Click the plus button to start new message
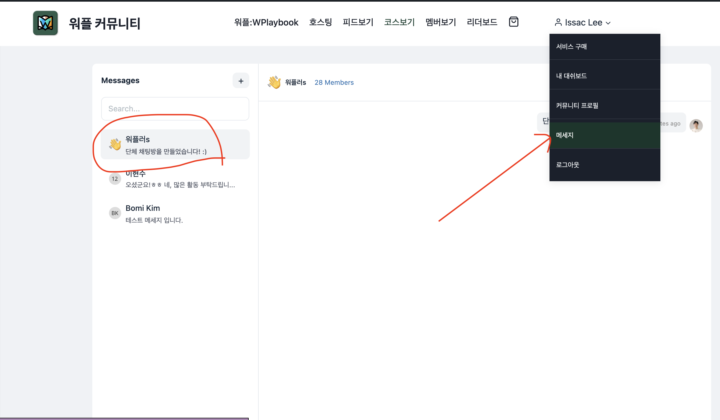 coord(241,81)
